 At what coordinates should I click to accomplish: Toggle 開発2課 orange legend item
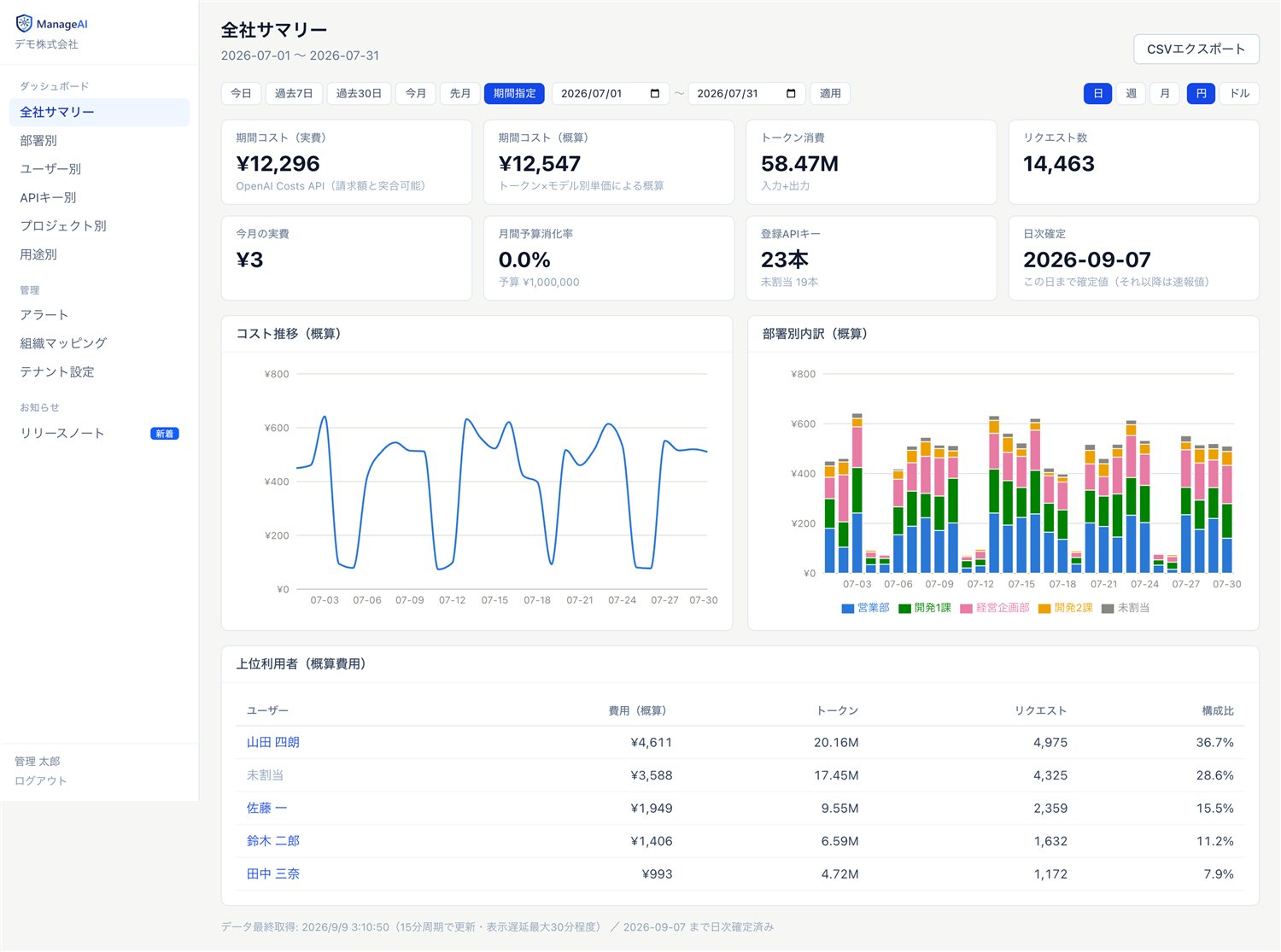pos(1066,608)
